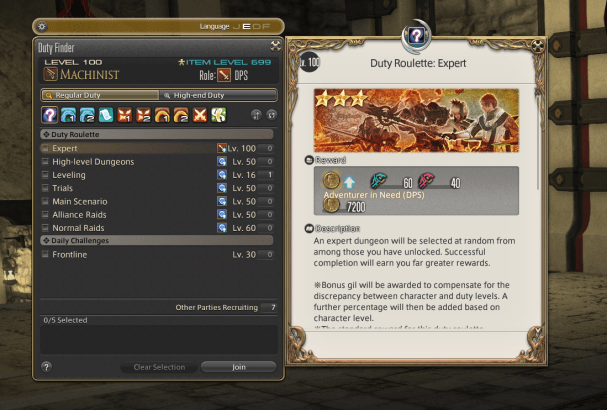
Task: Open the help question mark icon
Action: [x=46, y=367]
